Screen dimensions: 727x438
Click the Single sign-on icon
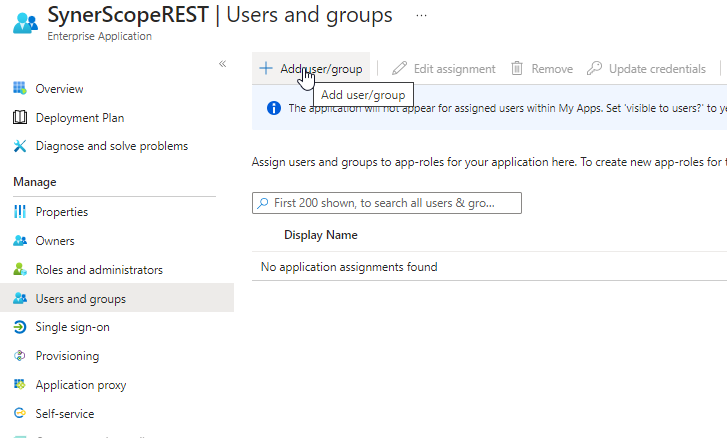[x=20, y=327]
